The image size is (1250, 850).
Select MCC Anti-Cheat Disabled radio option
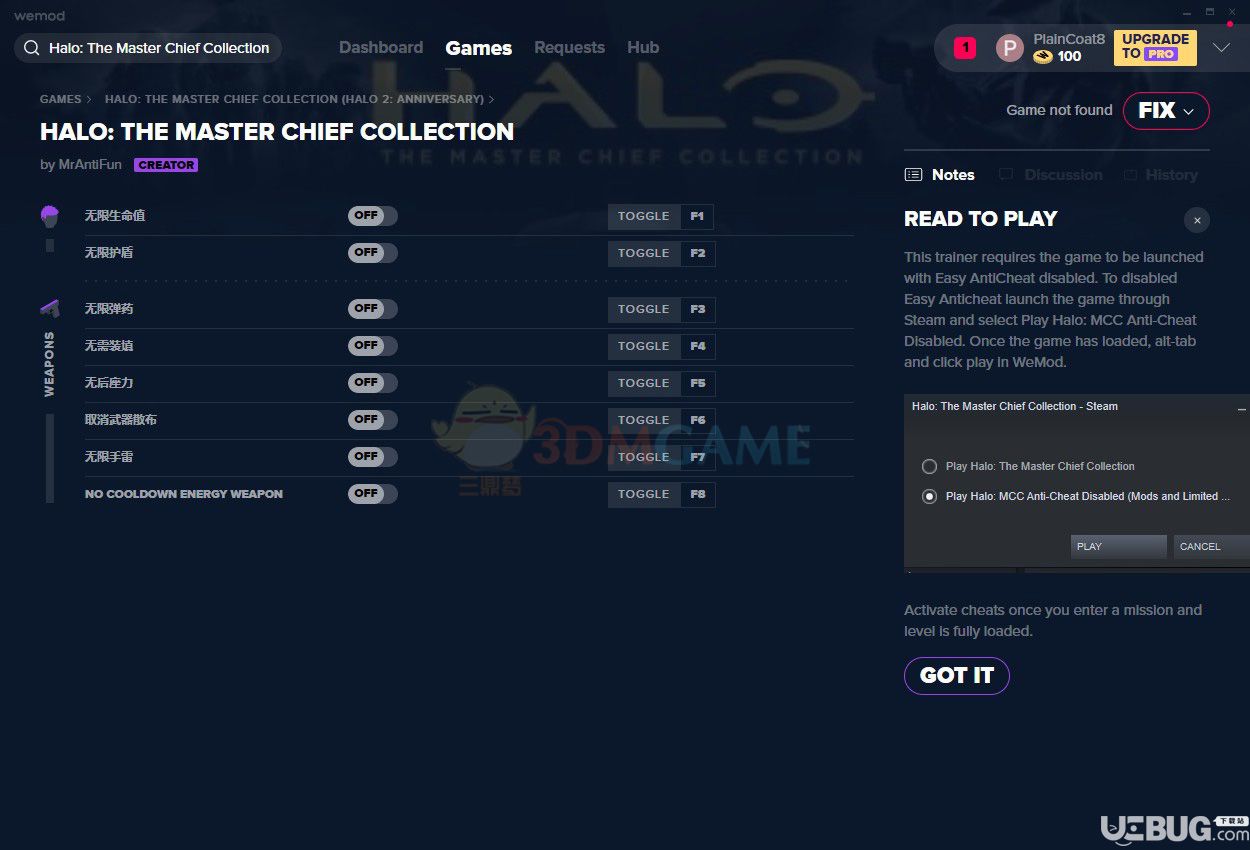[930, 496]
